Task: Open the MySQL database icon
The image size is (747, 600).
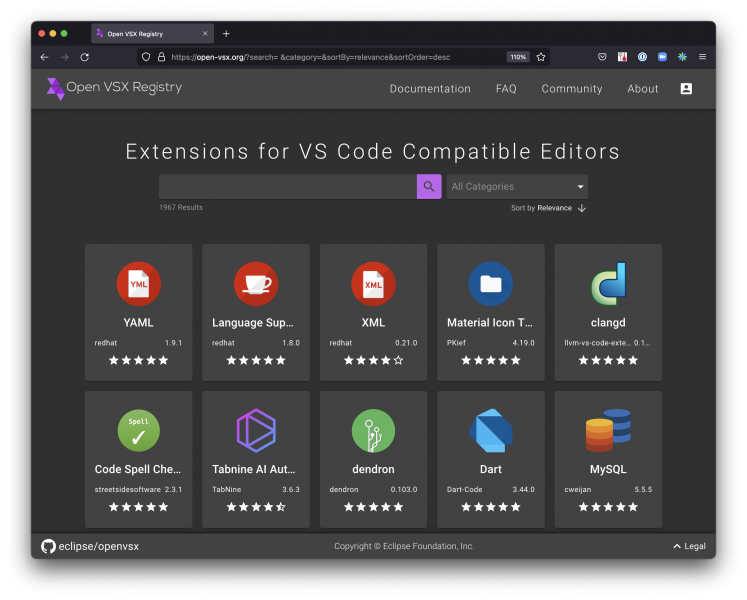Action: pyautogui.click(x=608, y=430)
